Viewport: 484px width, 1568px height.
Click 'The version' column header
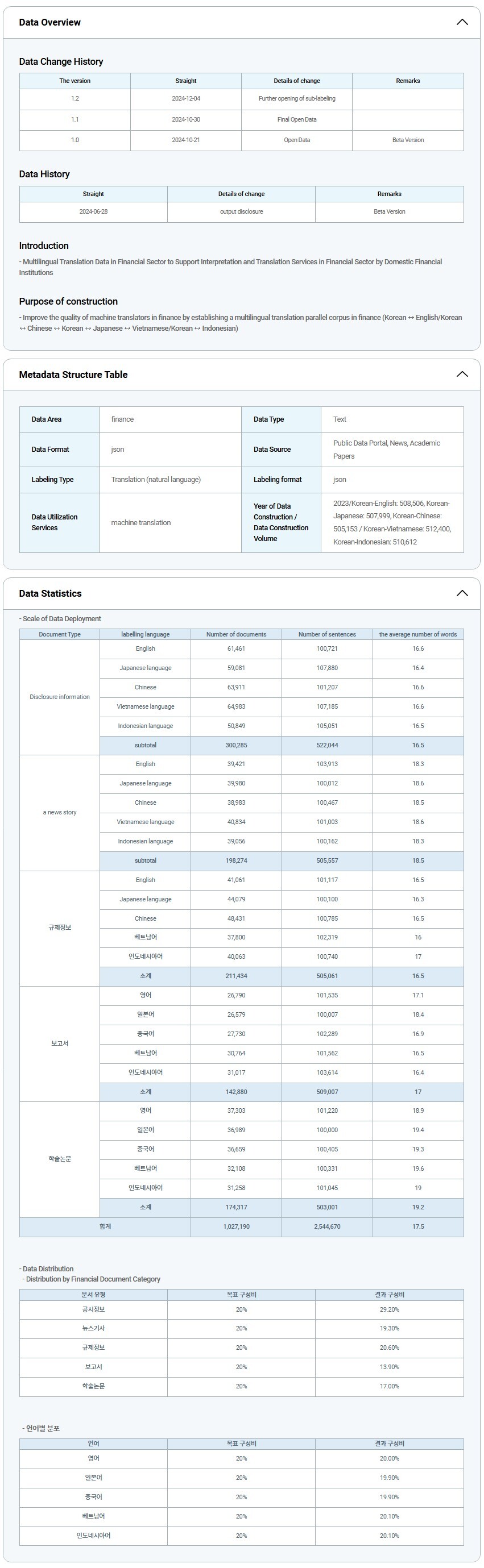click(75, 81)
